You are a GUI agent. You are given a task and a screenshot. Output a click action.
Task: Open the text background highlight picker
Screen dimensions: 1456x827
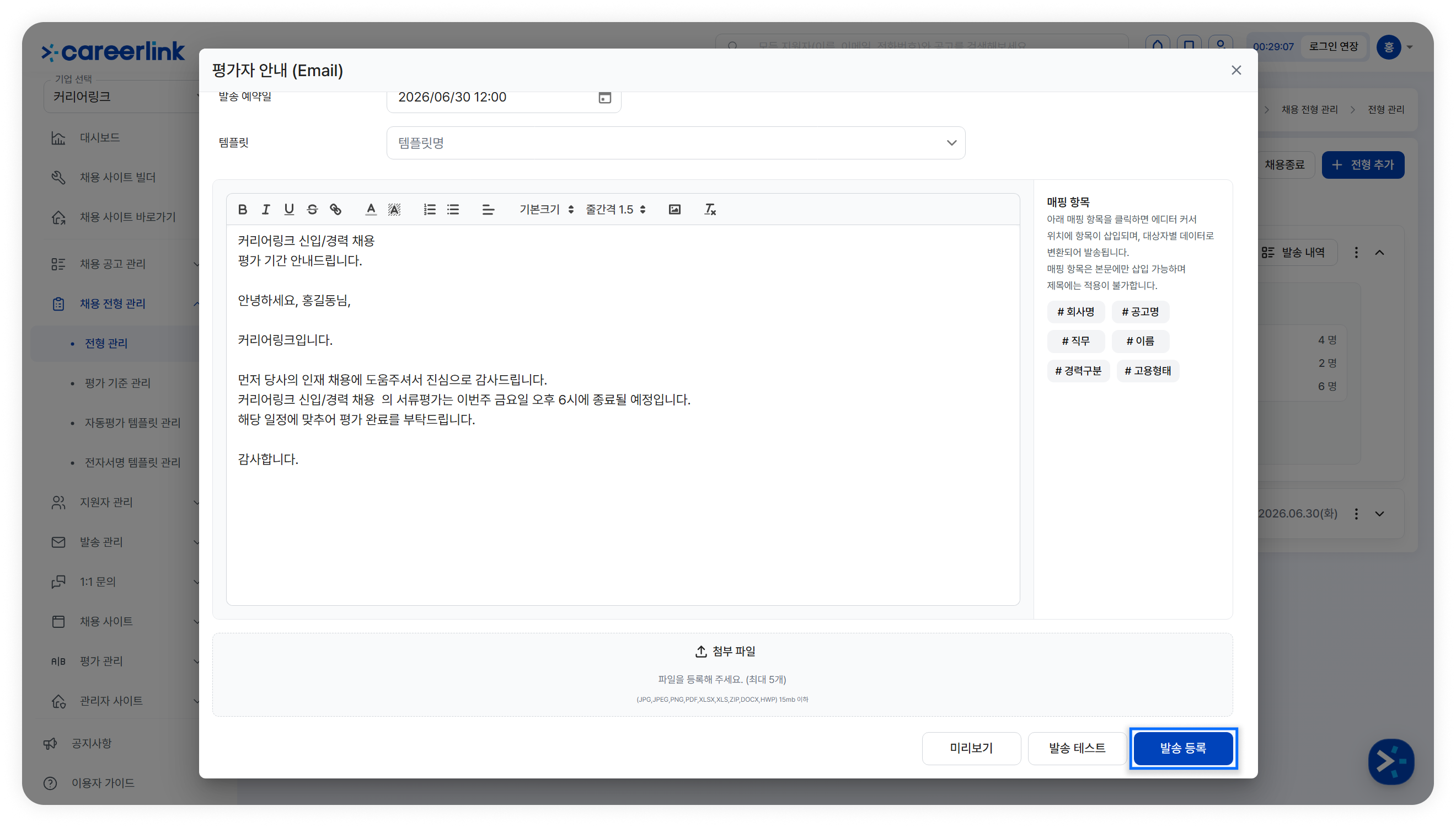(x=394, y=210)
